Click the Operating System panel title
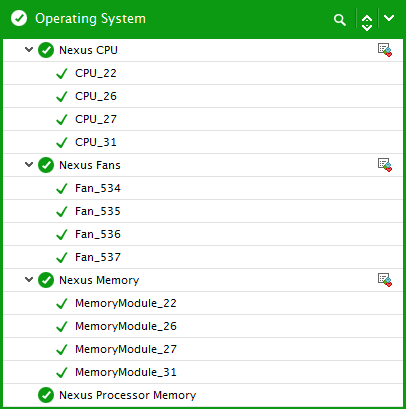Screen dimensions: 406x409 tap(90, 19)
